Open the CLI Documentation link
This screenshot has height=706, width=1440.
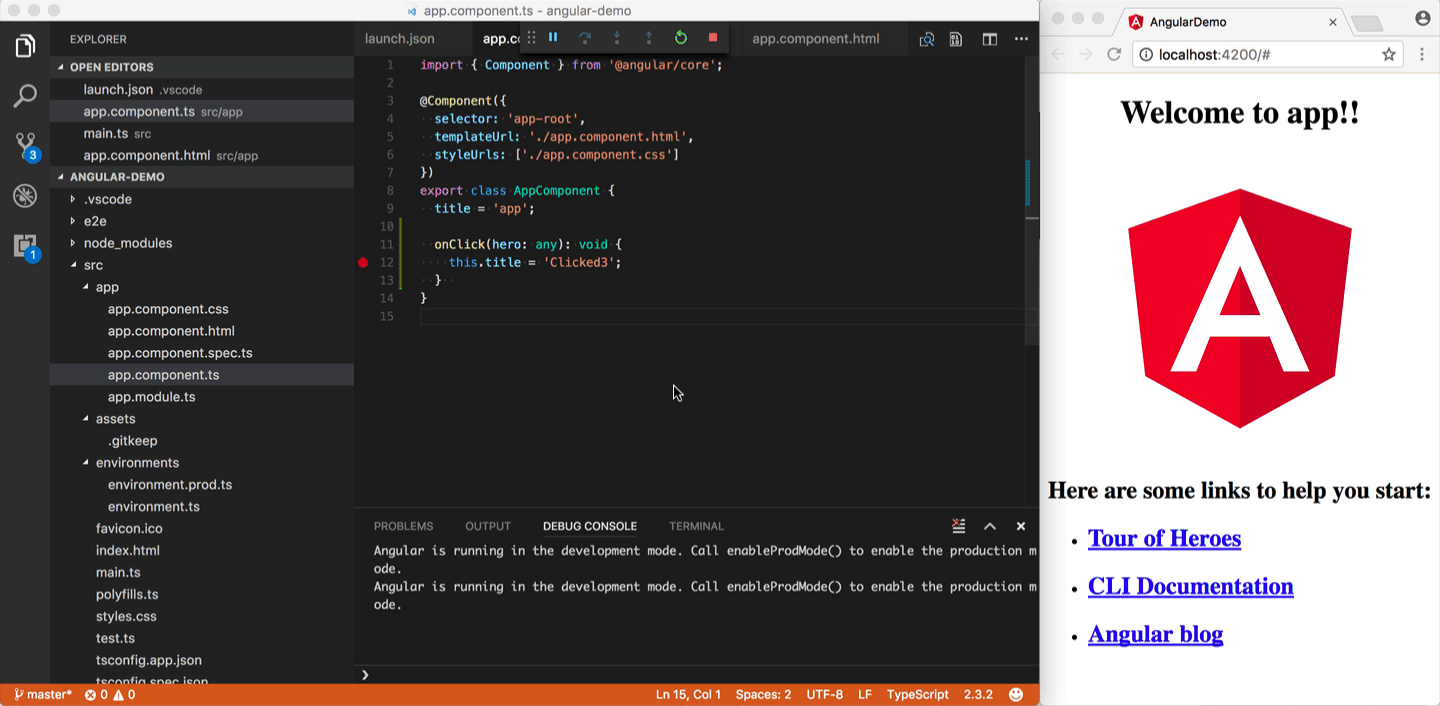(1191, 586)
